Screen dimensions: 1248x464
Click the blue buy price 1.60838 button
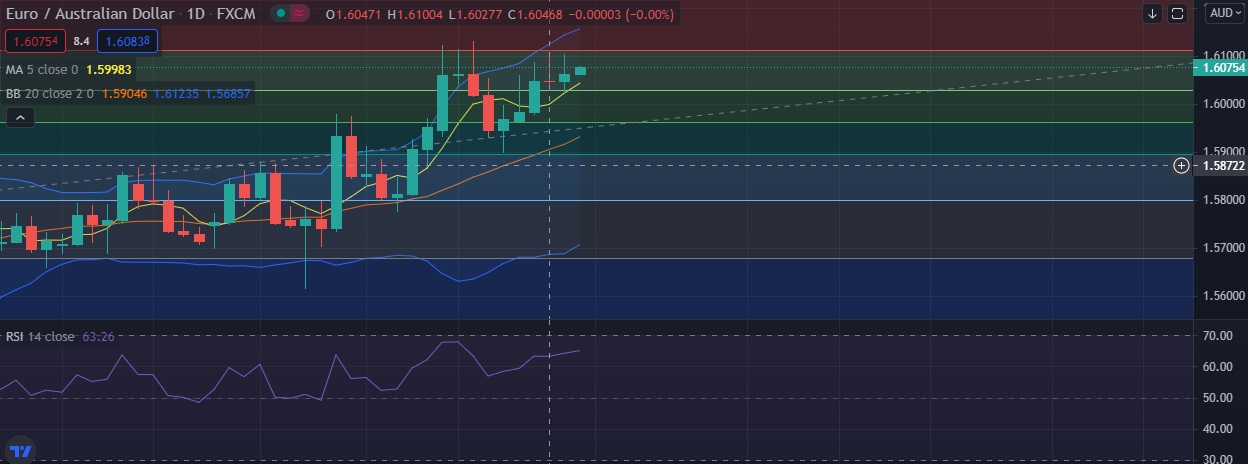129,41
